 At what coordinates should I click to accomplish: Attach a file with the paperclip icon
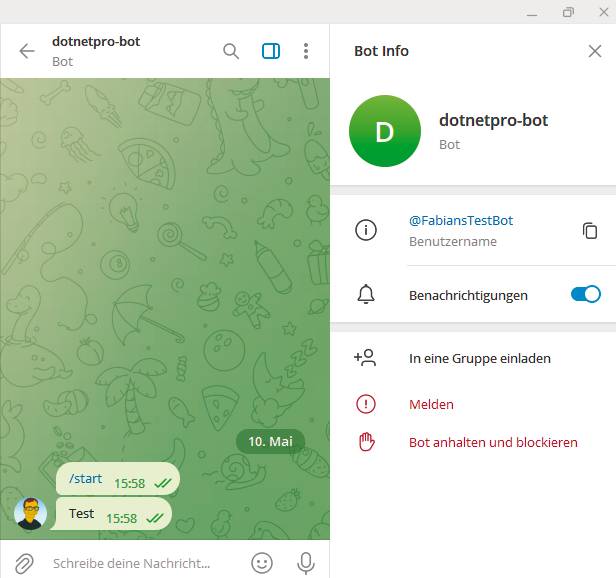pos(24,563)
